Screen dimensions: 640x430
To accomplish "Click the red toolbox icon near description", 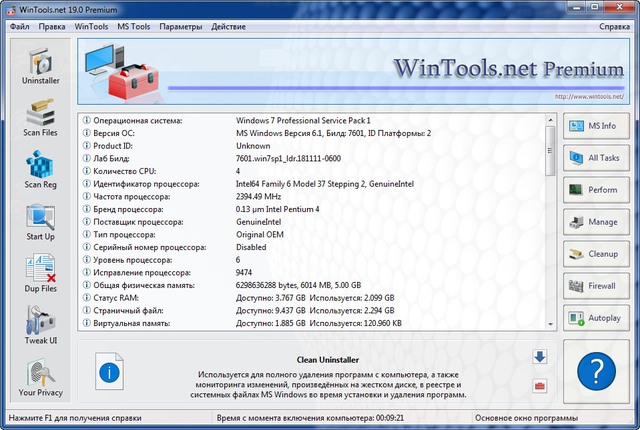I will 540,386.
